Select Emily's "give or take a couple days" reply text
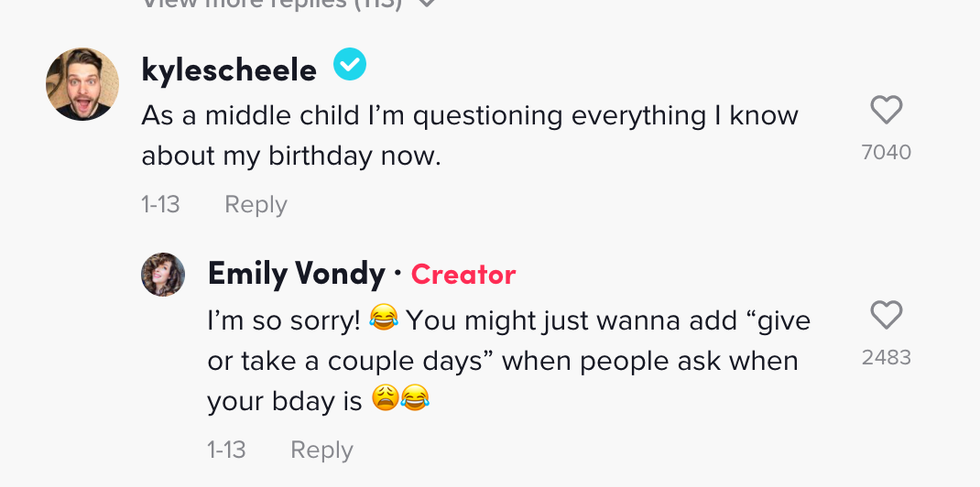This screenshot has height=487, width=980. pos(508,360)
